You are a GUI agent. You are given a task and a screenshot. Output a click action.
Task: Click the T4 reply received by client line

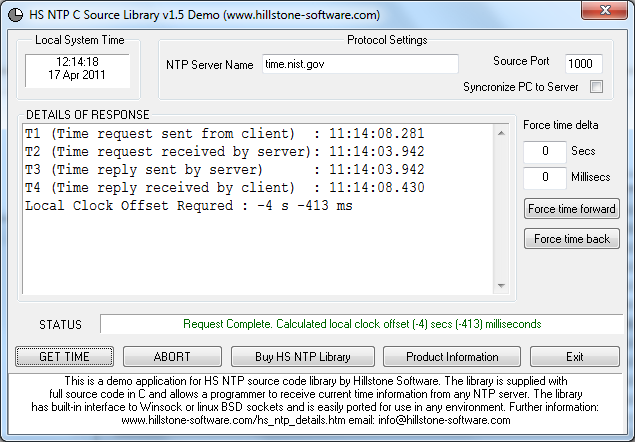point(225,187)
